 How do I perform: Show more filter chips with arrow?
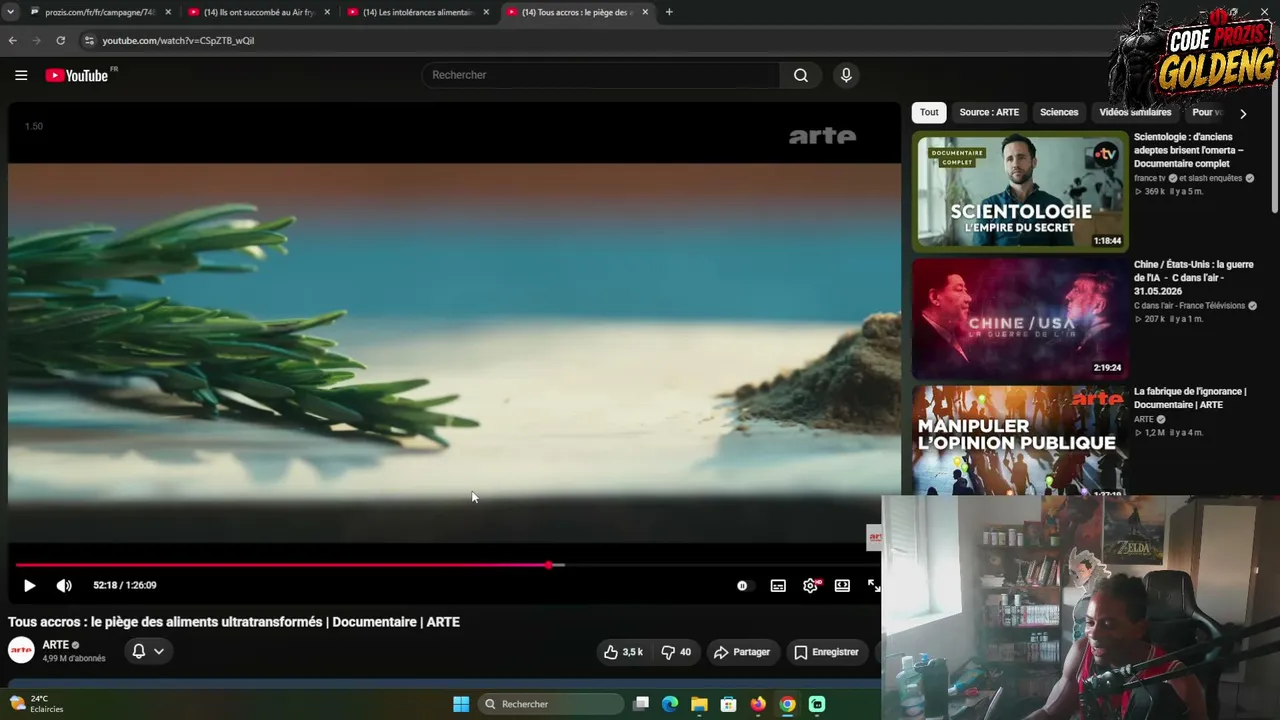pos(1243,113)
